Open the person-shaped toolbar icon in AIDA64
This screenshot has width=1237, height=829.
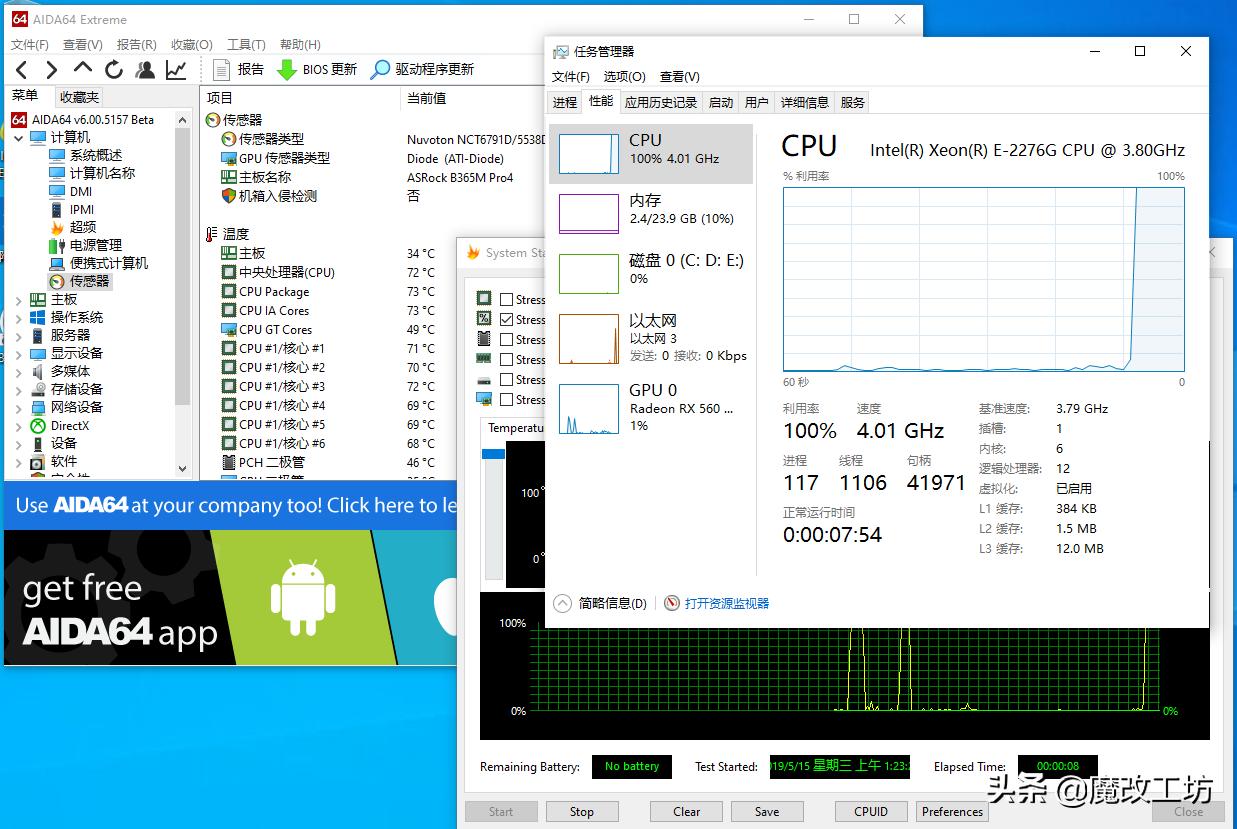pos(145,69)
